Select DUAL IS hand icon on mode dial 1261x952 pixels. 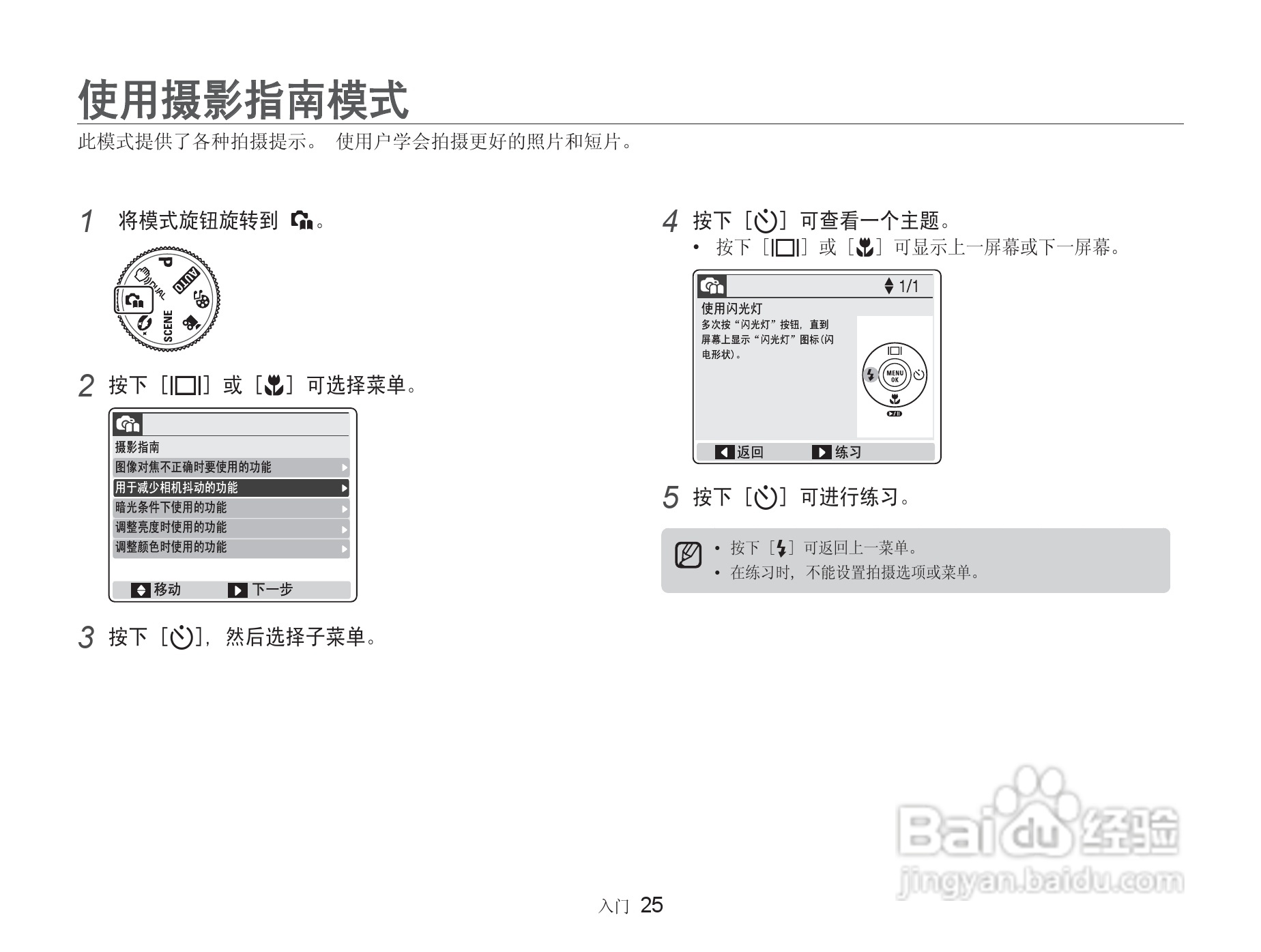click(143, 275)
